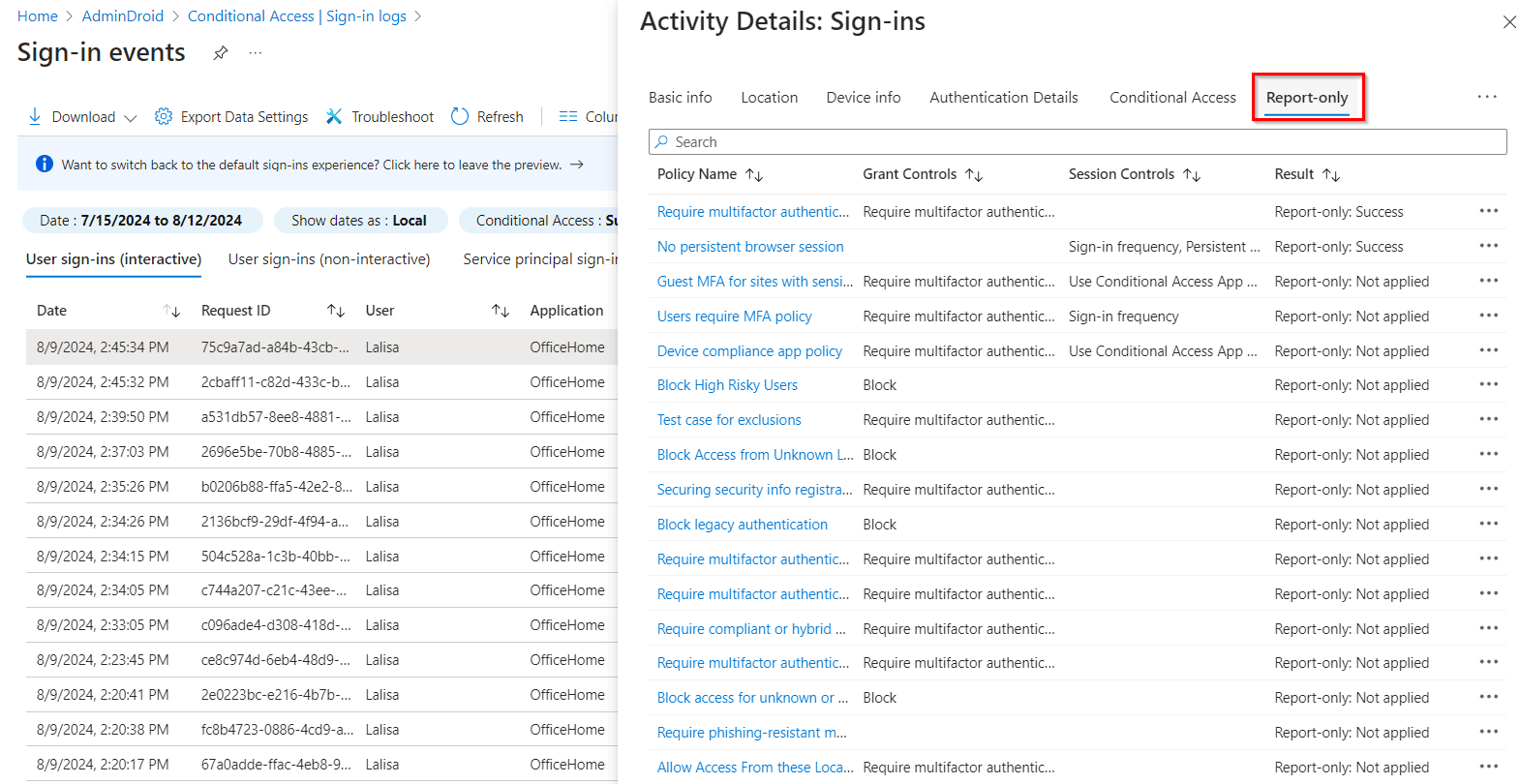Click the Columns icon in toolbar
1519x784 pixels.
click(x=568, y=117)
